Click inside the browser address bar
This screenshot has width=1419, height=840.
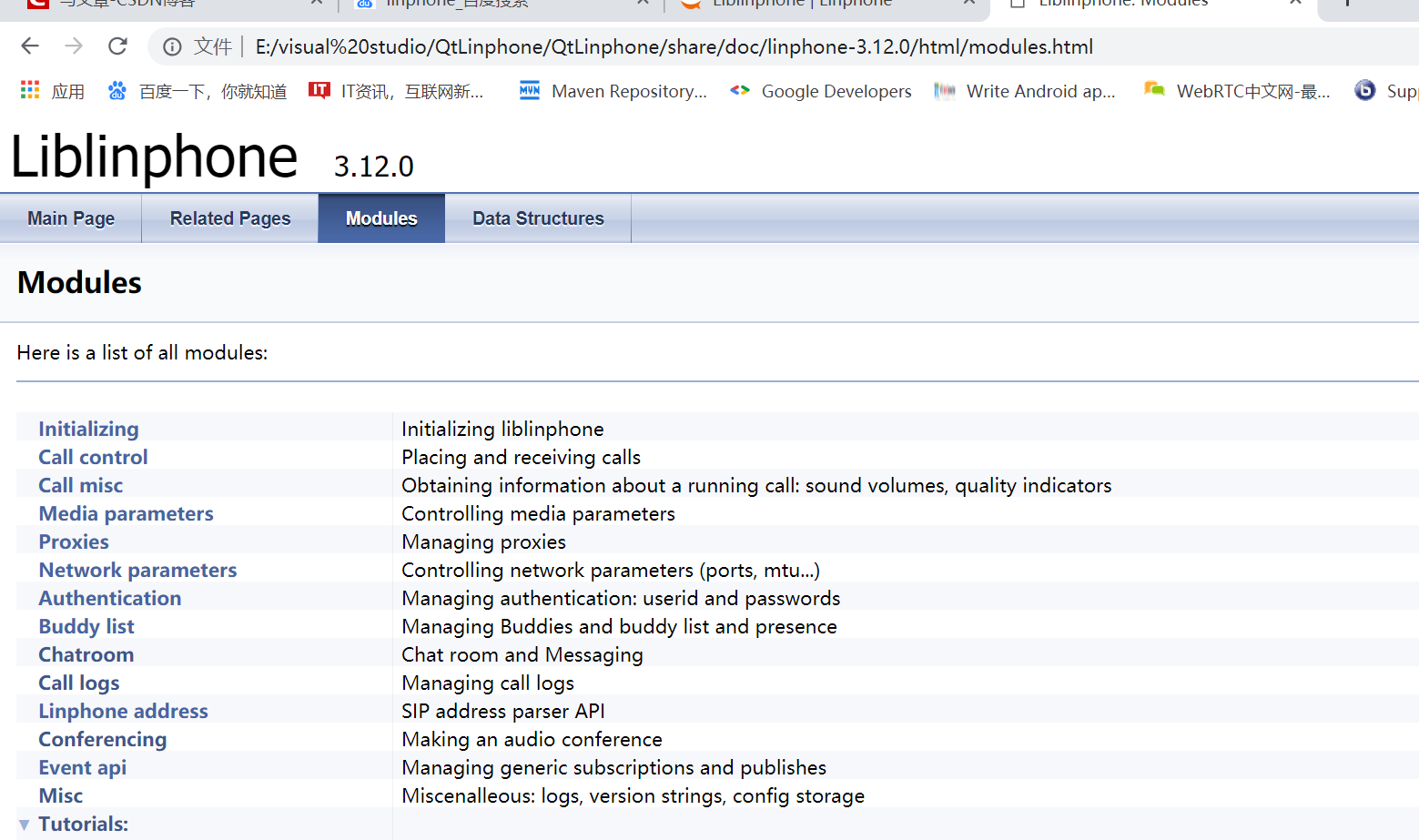click(x=637, y=46)
